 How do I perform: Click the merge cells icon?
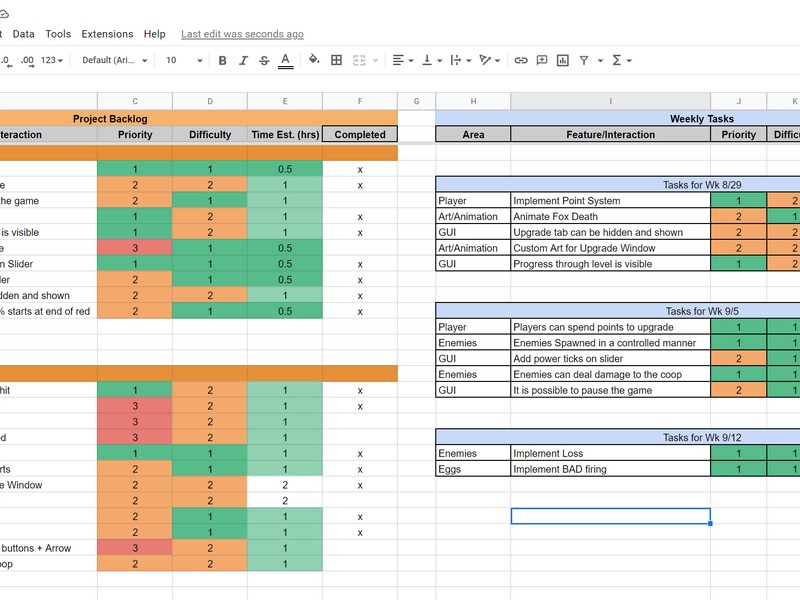[x=359, y=61]
